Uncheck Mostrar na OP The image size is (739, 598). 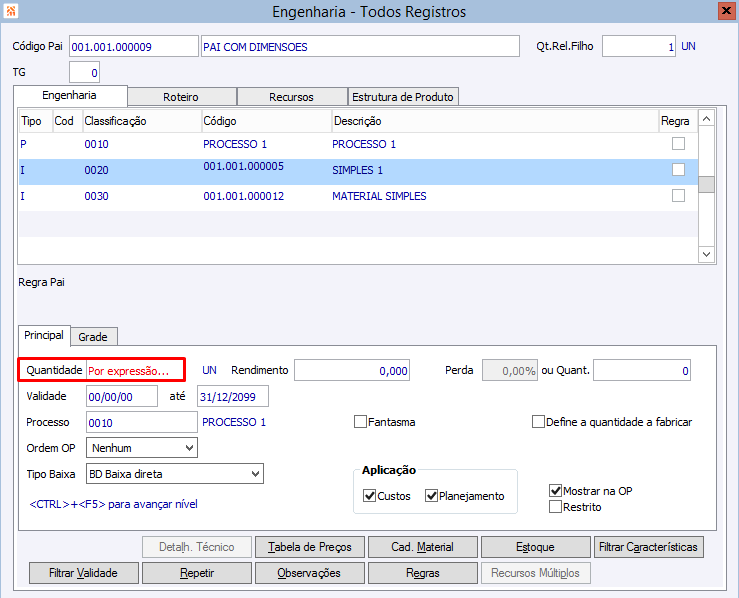point(556,491)
